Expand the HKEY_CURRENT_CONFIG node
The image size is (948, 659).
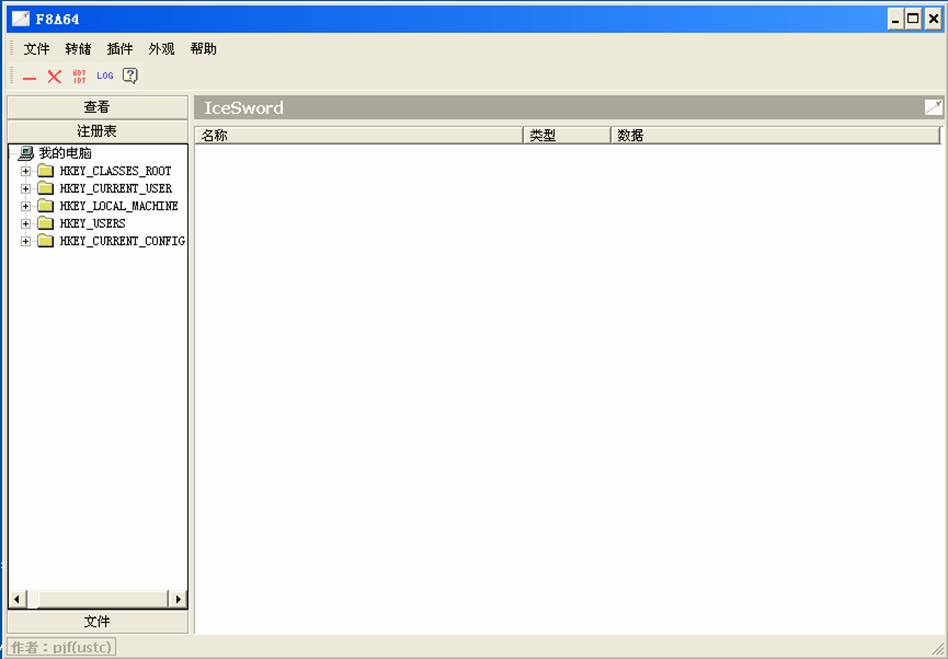click(x=25, y=241)
